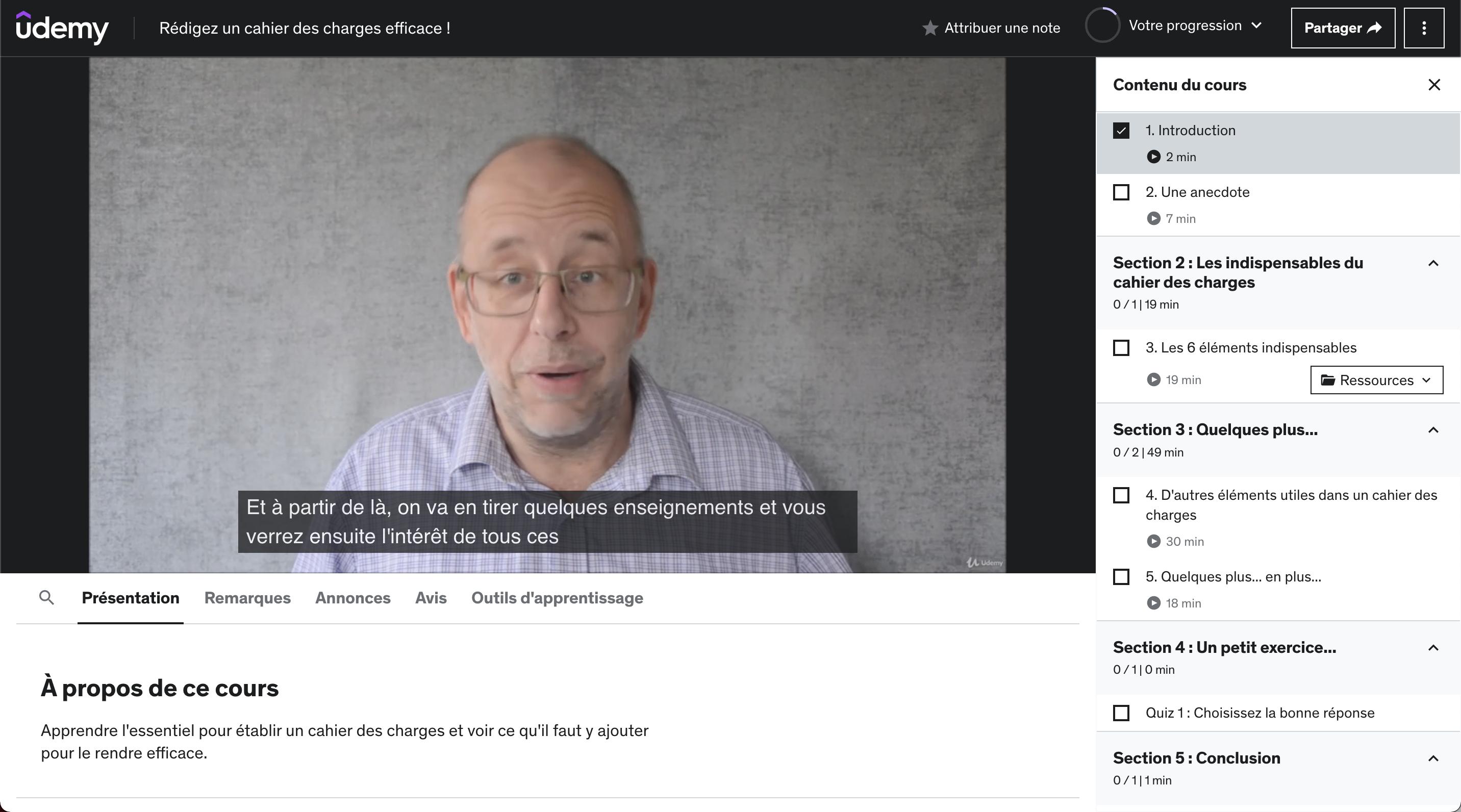The width and height of the screenshot is (1461, 812).
Task: Open the three-dot more options menu
Action: pos(1424,28)
